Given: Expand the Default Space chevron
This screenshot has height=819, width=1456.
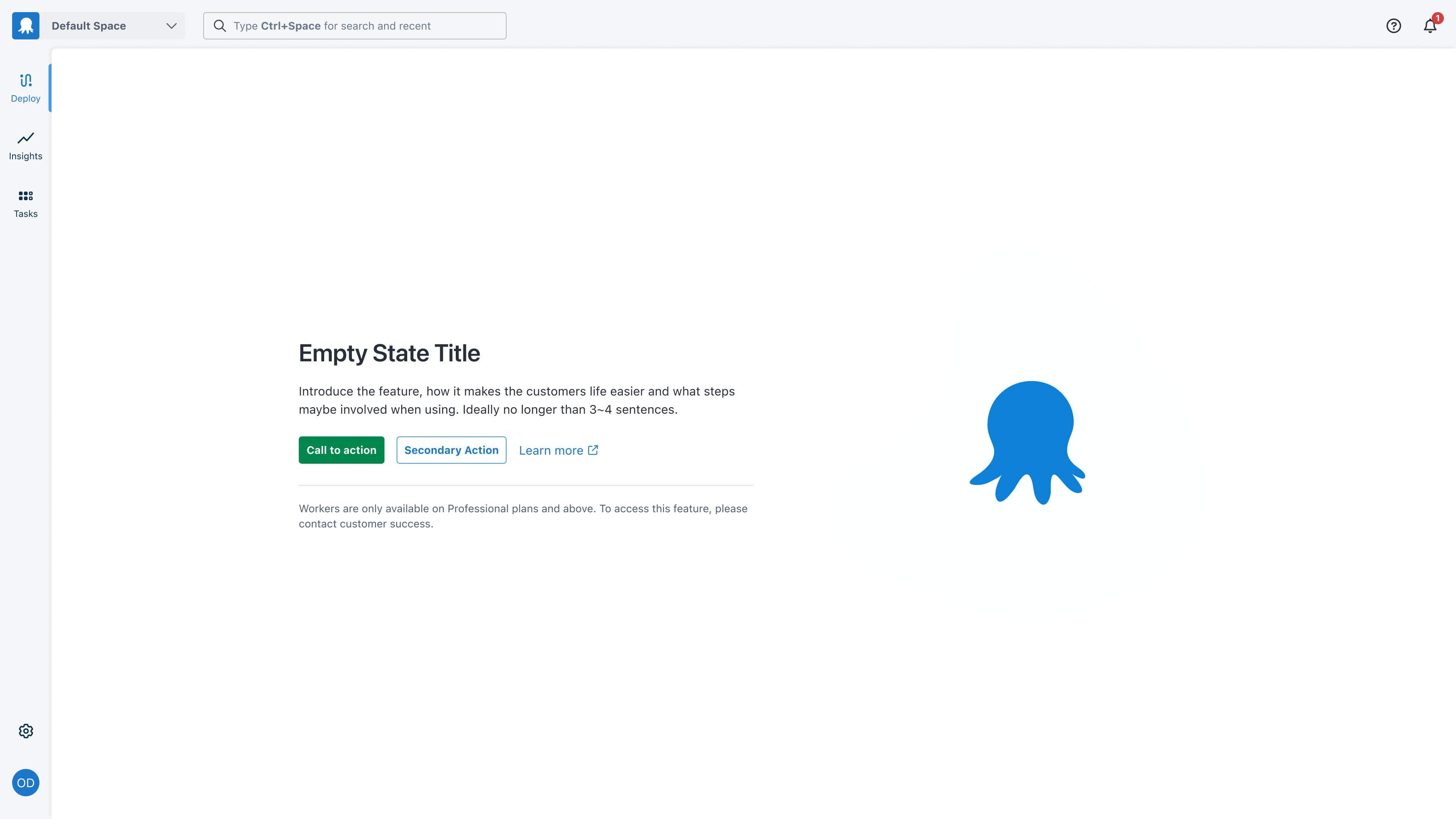Looking at the screenshot, I should click(171, 26).
